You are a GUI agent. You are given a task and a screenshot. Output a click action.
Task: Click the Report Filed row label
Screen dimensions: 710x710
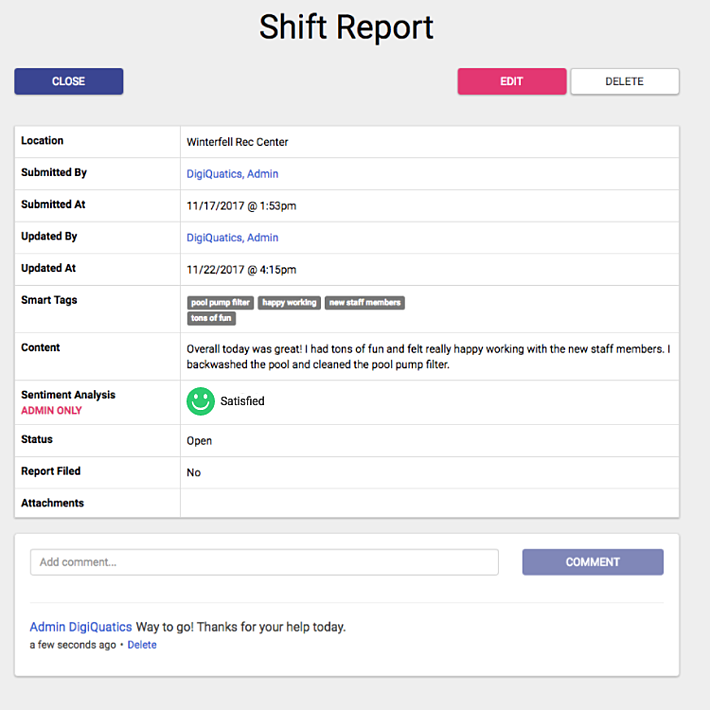(51, 471)
